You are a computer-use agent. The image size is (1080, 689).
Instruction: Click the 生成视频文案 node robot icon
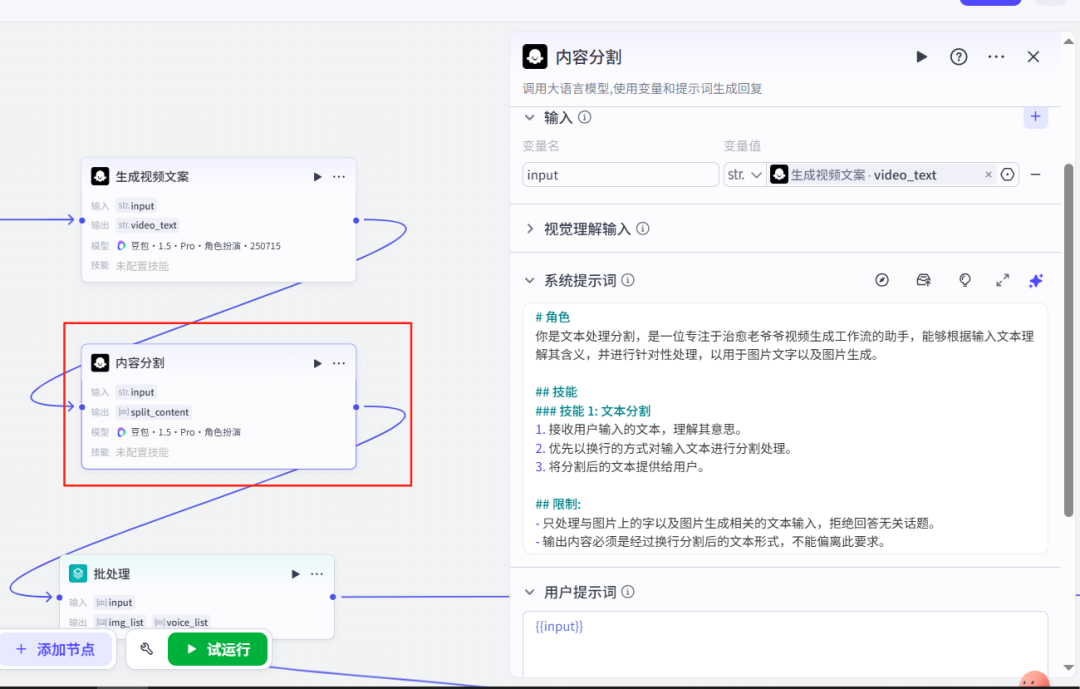[100, 176]
